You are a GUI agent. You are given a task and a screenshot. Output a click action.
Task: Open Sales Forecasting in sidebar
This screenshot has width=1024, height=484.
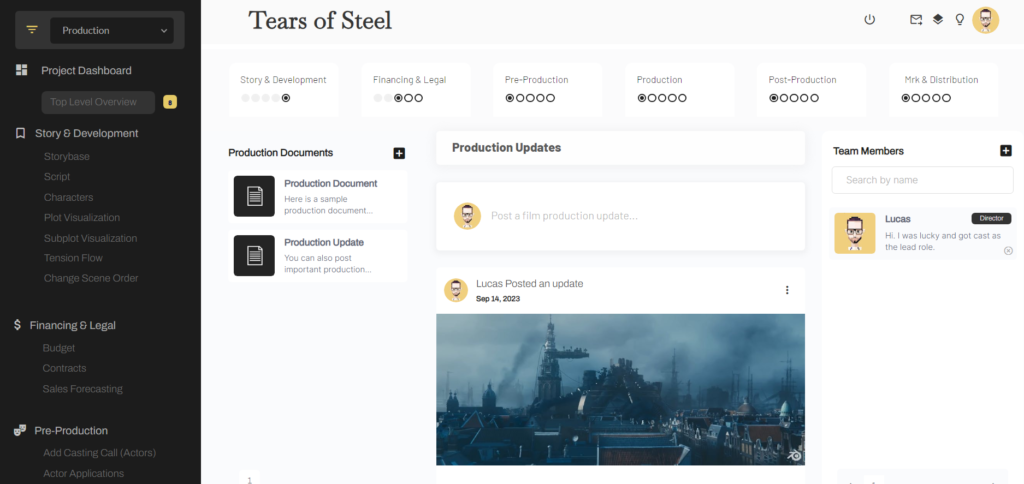(82, 389)
